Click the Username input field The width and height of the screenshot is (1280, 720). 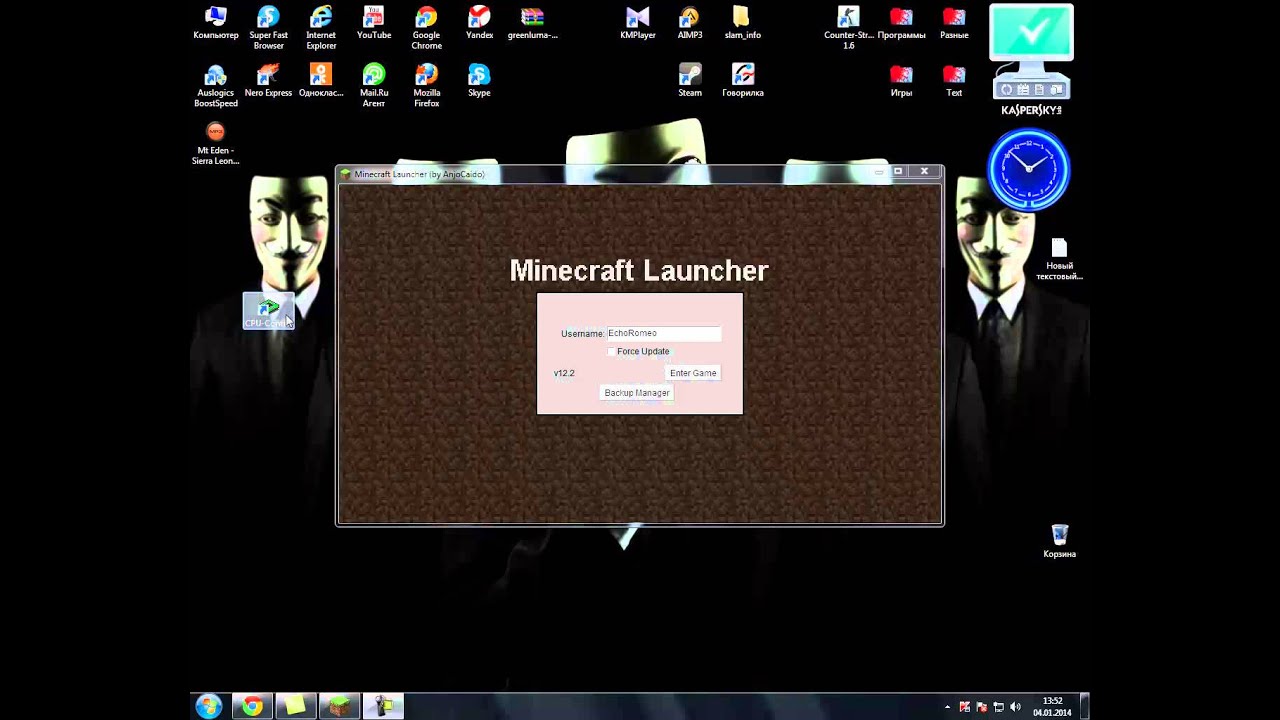click(664, 333)
